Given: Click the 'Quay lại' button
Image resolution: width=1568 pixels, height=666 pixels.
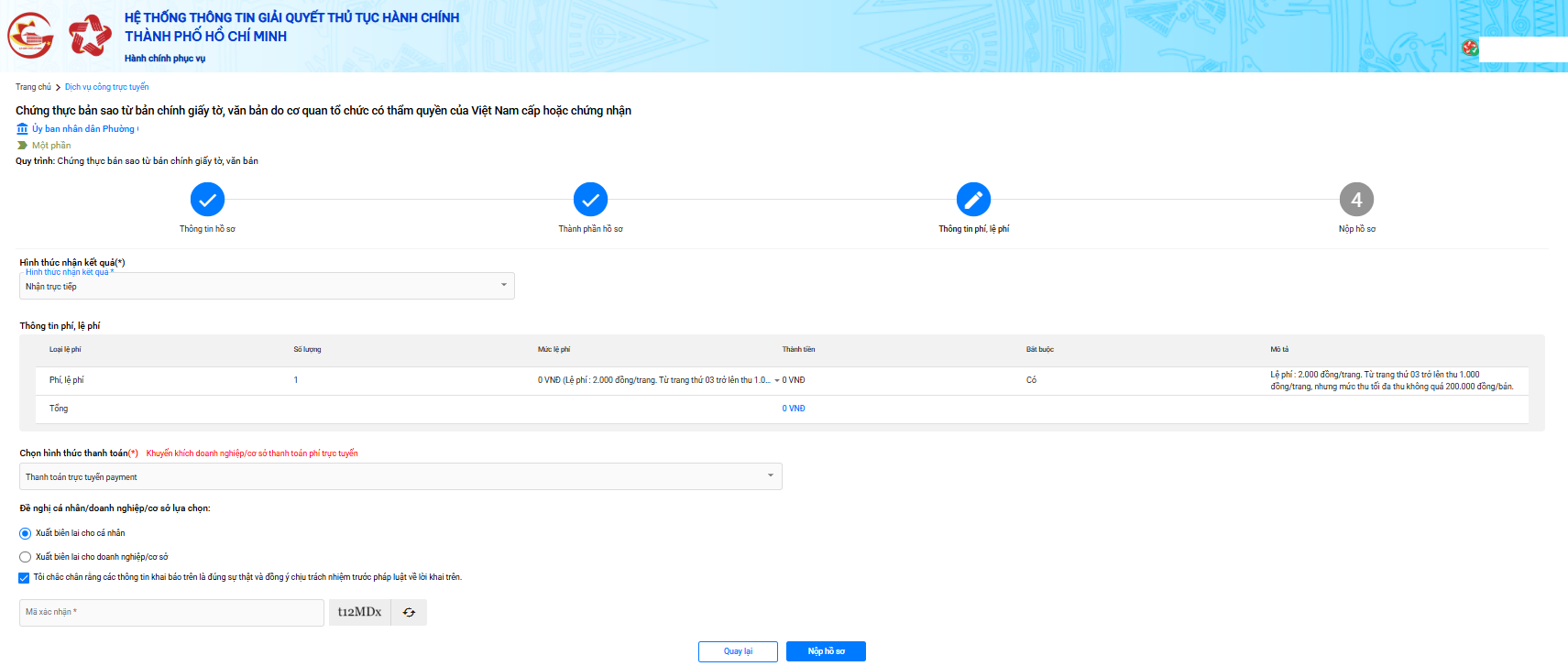Looking at the screenshot, I should click(x=738, y=651).
